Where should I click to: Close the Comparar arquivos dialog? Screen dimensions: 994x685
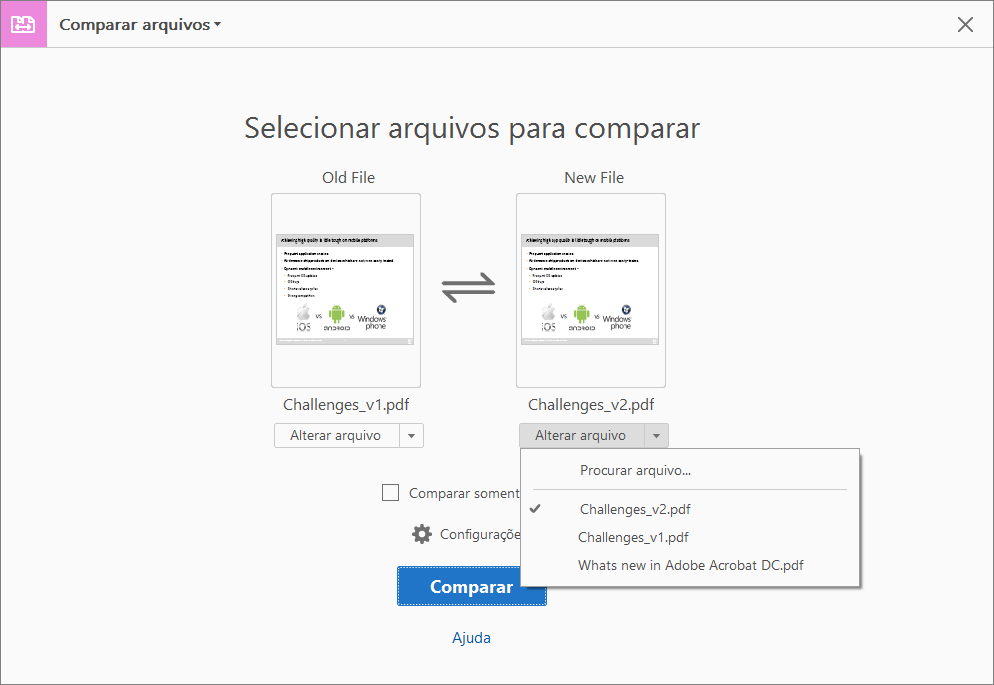pyautogui.click(x=964, y=24)
